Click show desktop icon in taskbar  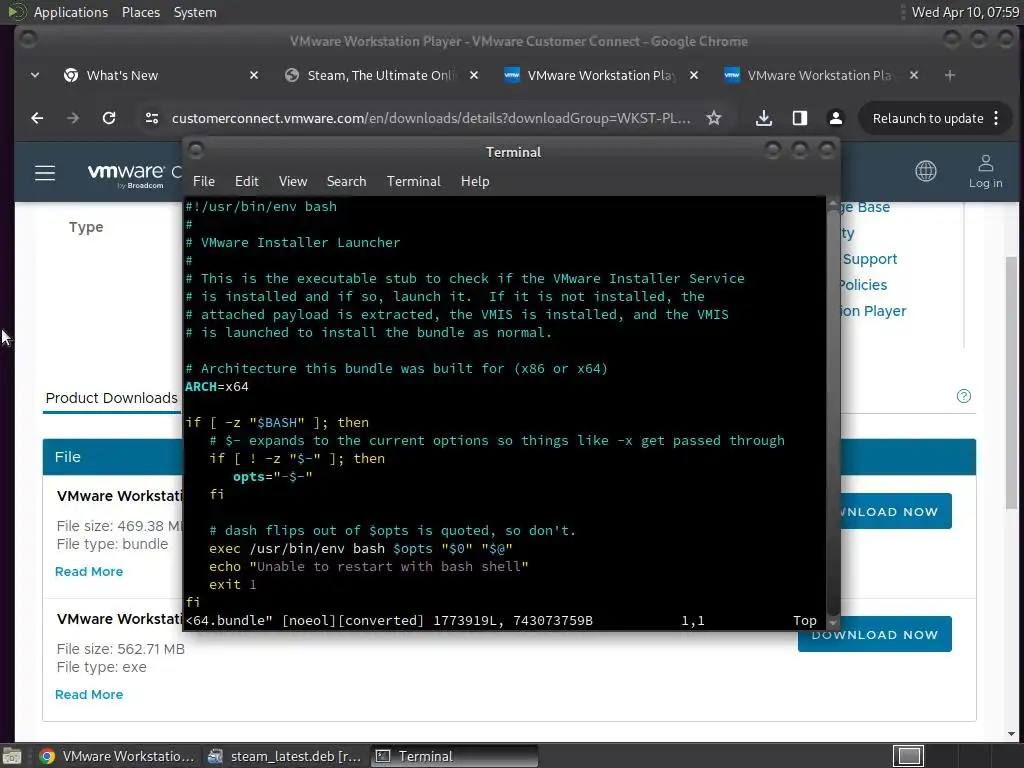click(12, 756)
